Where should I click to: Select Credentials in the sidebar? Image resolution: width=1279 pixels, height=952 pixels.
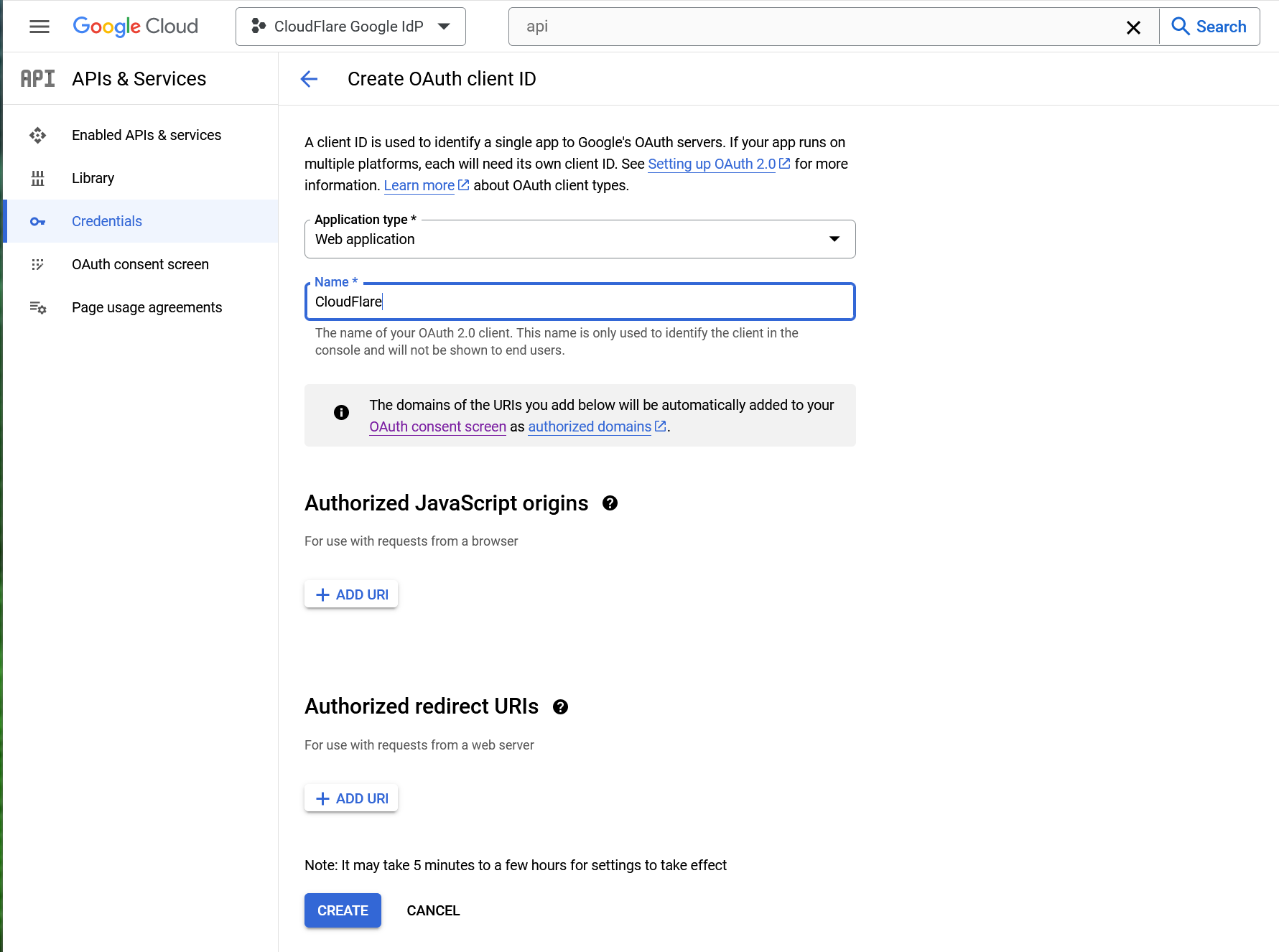coord(141,221)
